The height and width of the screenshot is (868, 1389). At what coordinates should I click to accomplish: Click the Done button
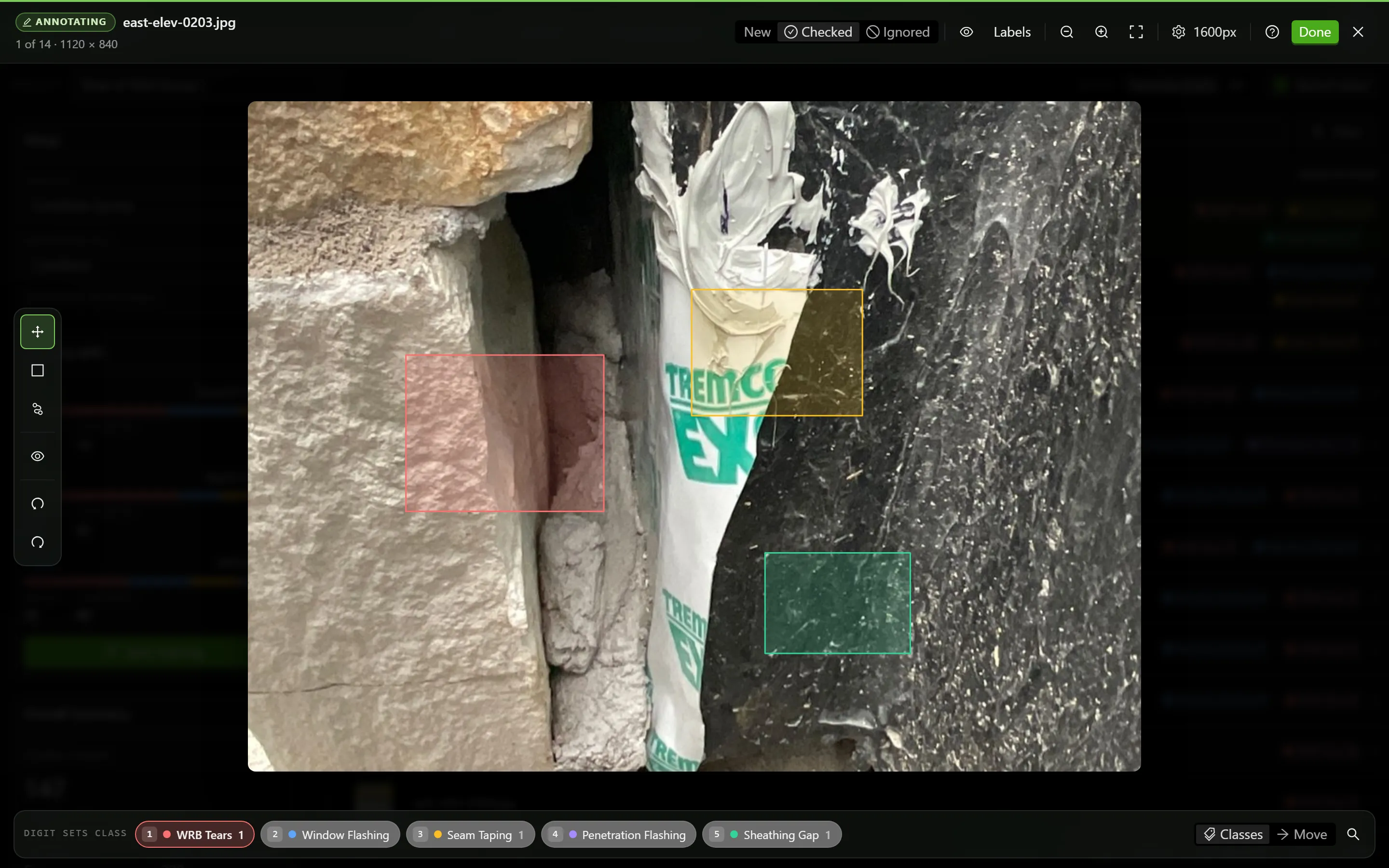(1314, 32)
